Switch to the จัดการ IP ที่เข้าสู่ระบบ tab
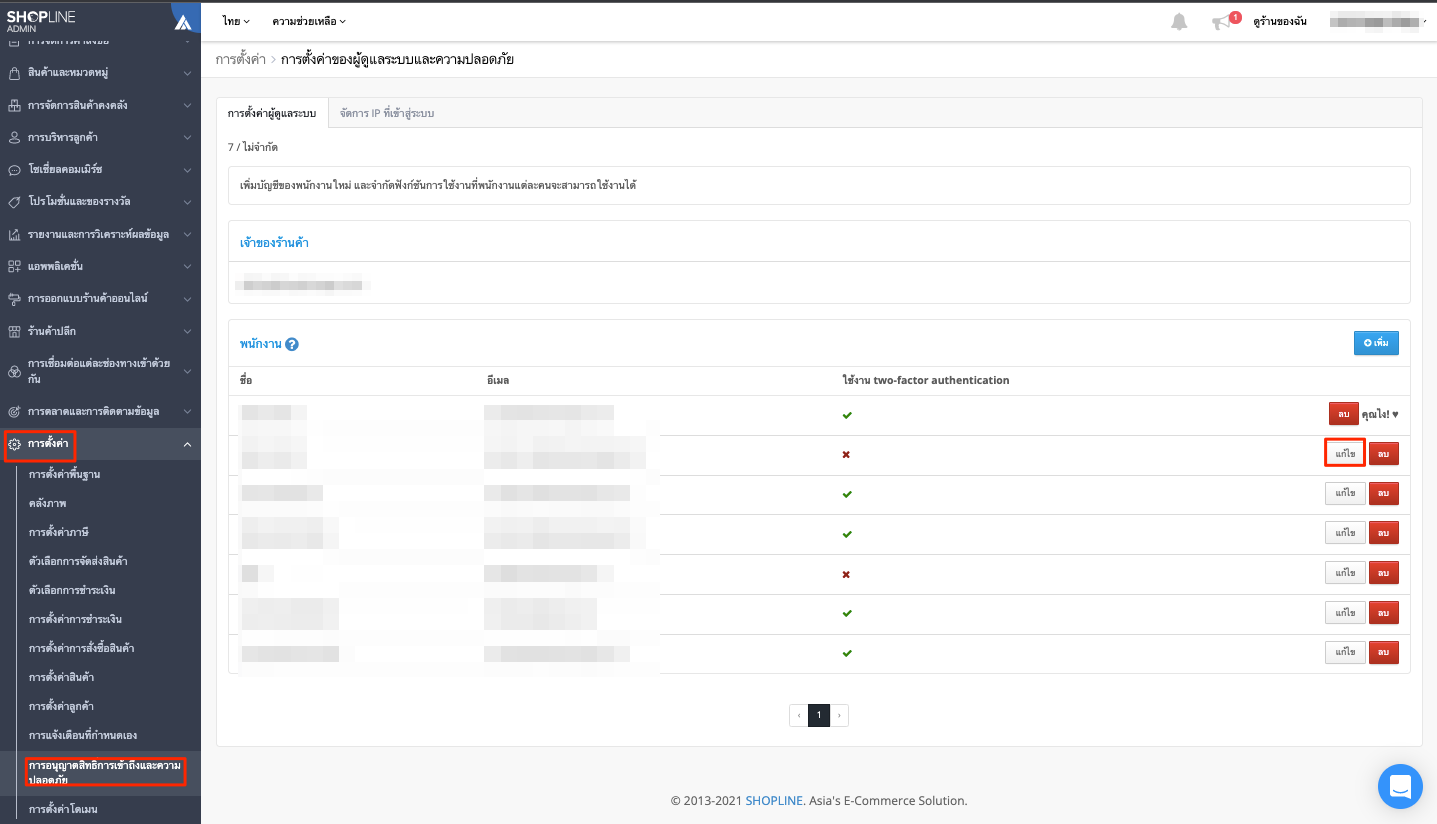Image resolution: width=1437 pixels, height=824 pixels. (x=387, y=114)
